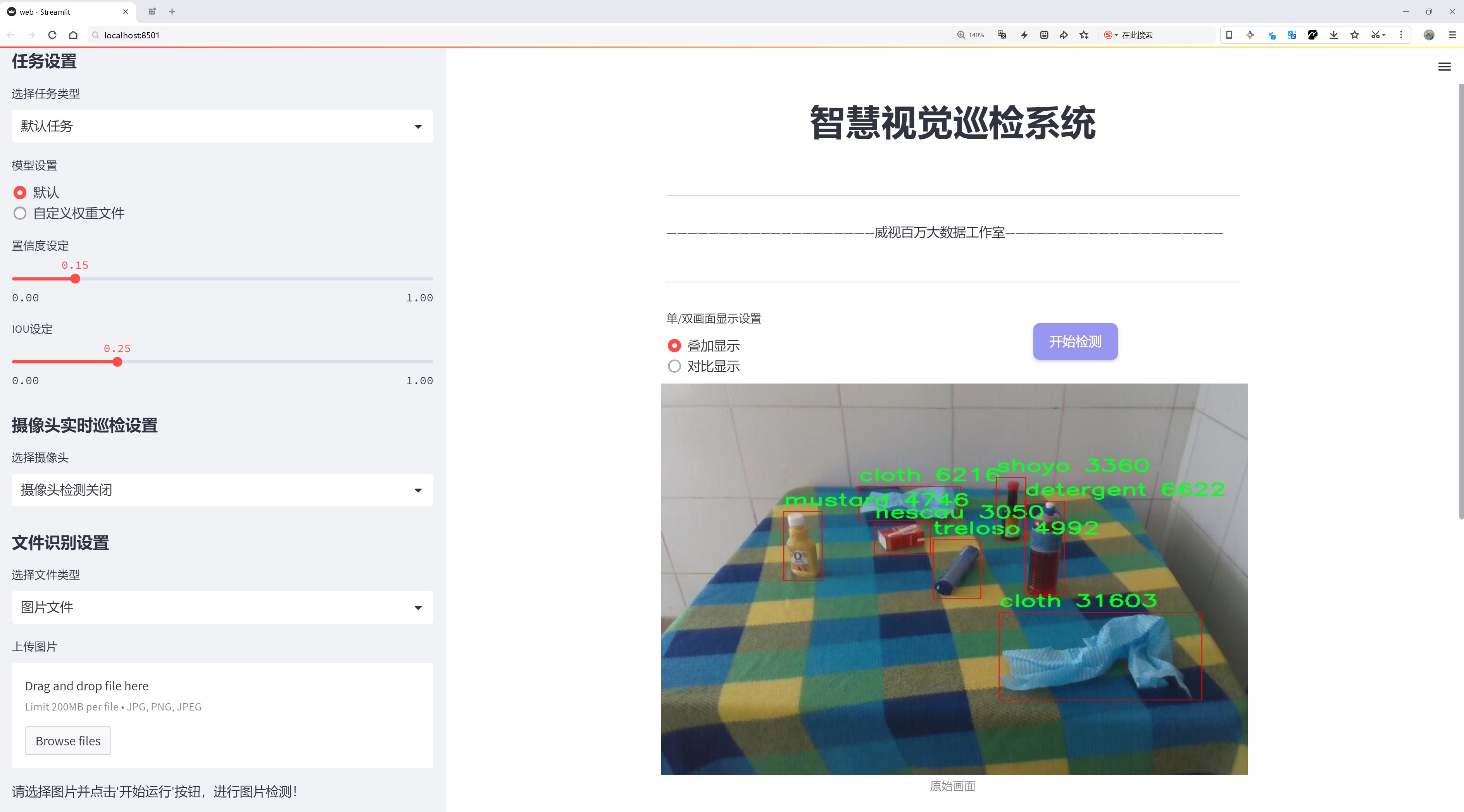Toggle the mobile device view icon
The width and height of the screenshot is (1464, 812).
(x=1229, y=35)
